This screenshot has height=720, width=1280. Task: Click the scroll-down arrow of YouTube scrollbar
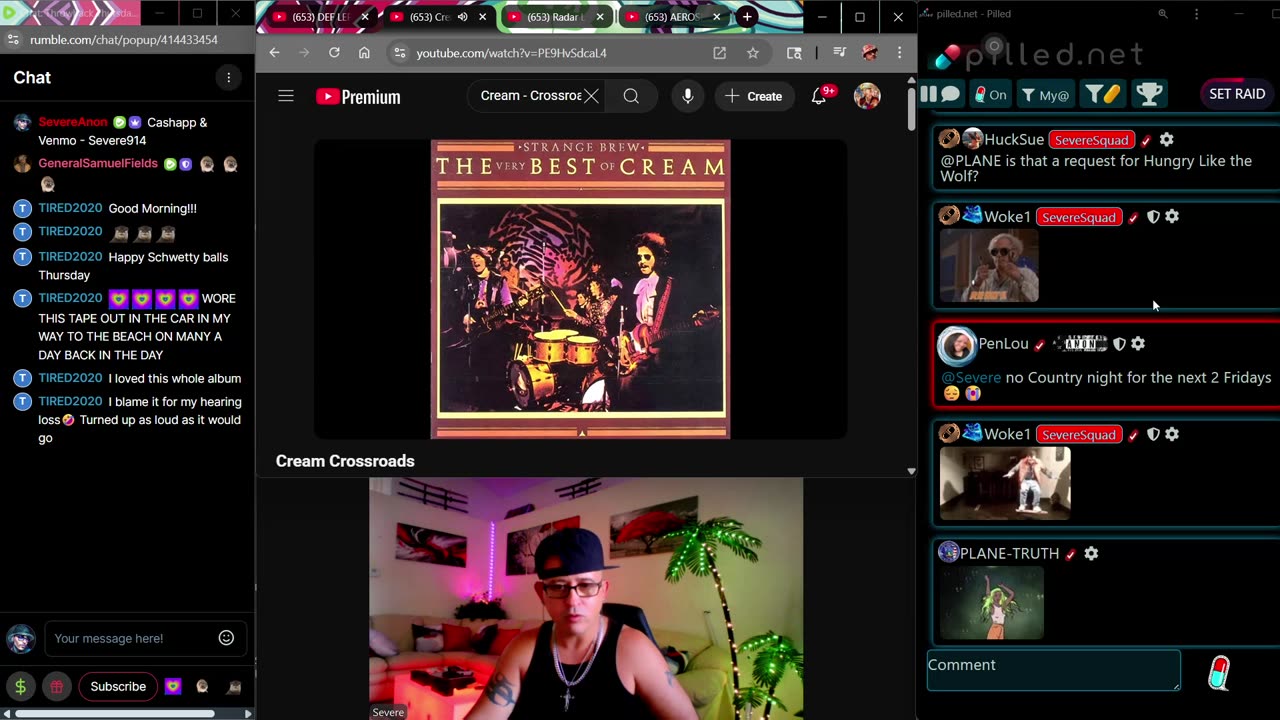pyautogui.click(x=911, y=471)
